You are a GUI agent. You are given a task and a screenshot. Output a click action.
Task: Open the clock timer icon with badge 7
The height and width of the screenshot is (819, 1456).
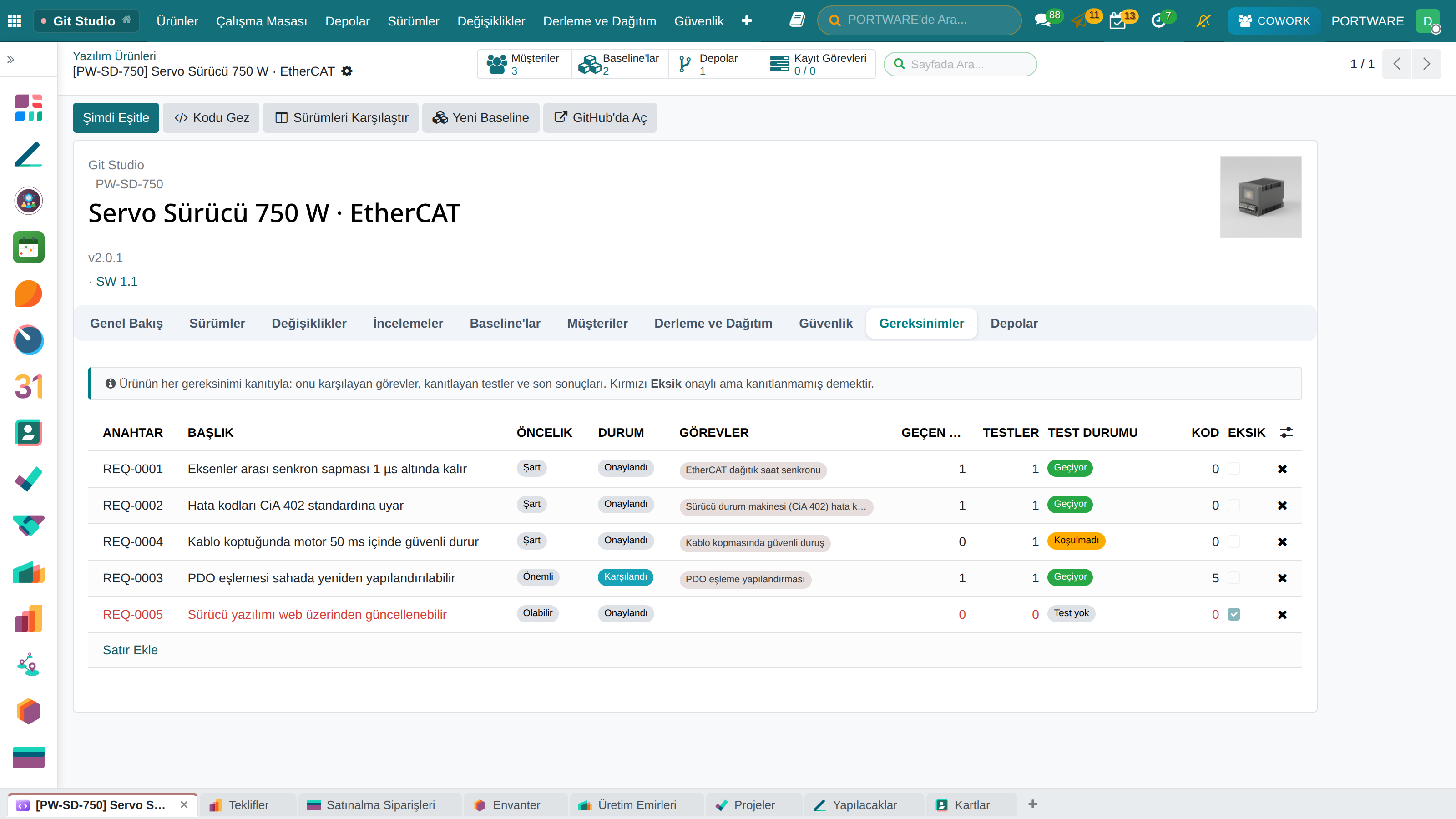pos(1158,21)
